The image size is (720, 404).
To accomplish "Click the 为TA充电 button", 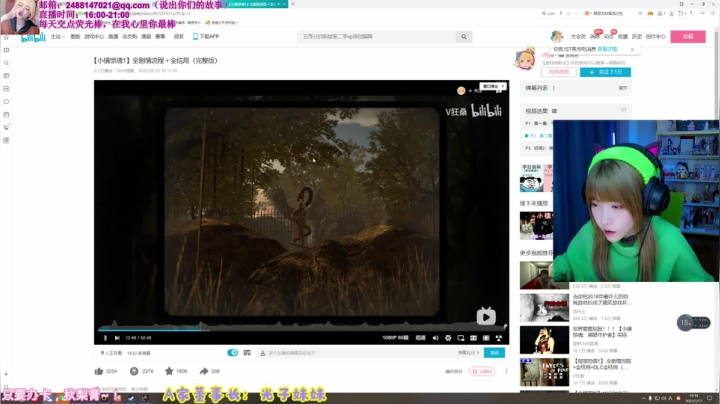I will [559, 72].
